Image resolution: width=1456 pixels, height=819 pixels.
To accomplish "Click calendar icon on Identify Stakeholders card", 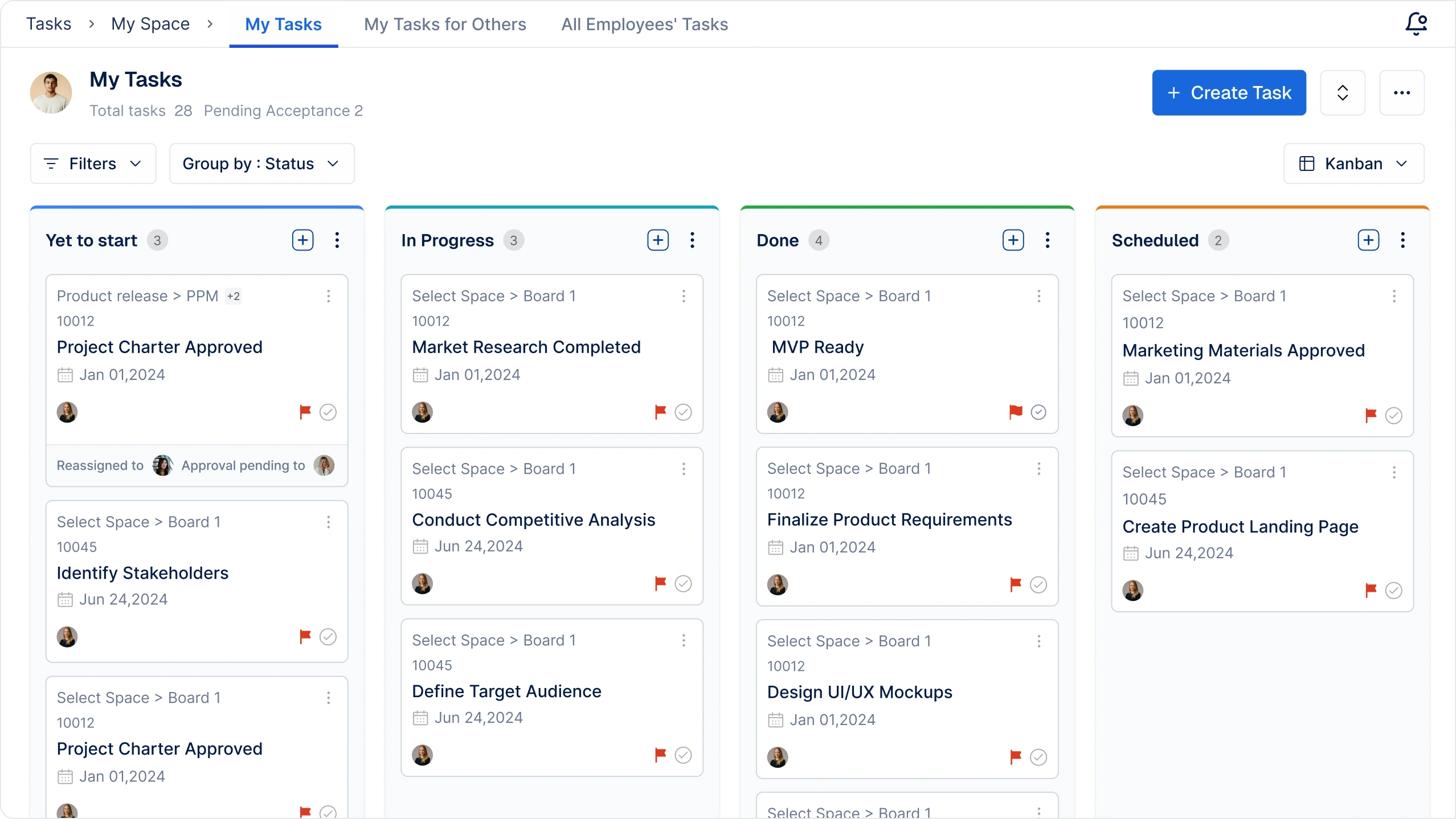I will [65, 599].
